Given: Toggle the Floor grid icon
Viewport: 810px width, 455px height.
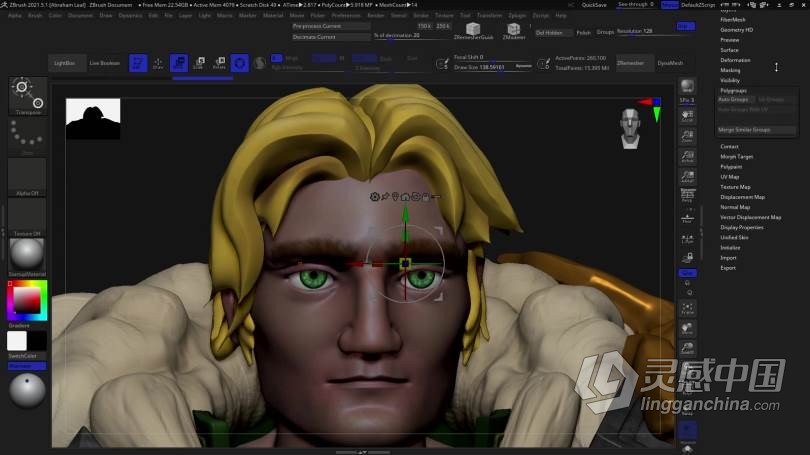Looking at the screenshot, I should 688,218.
